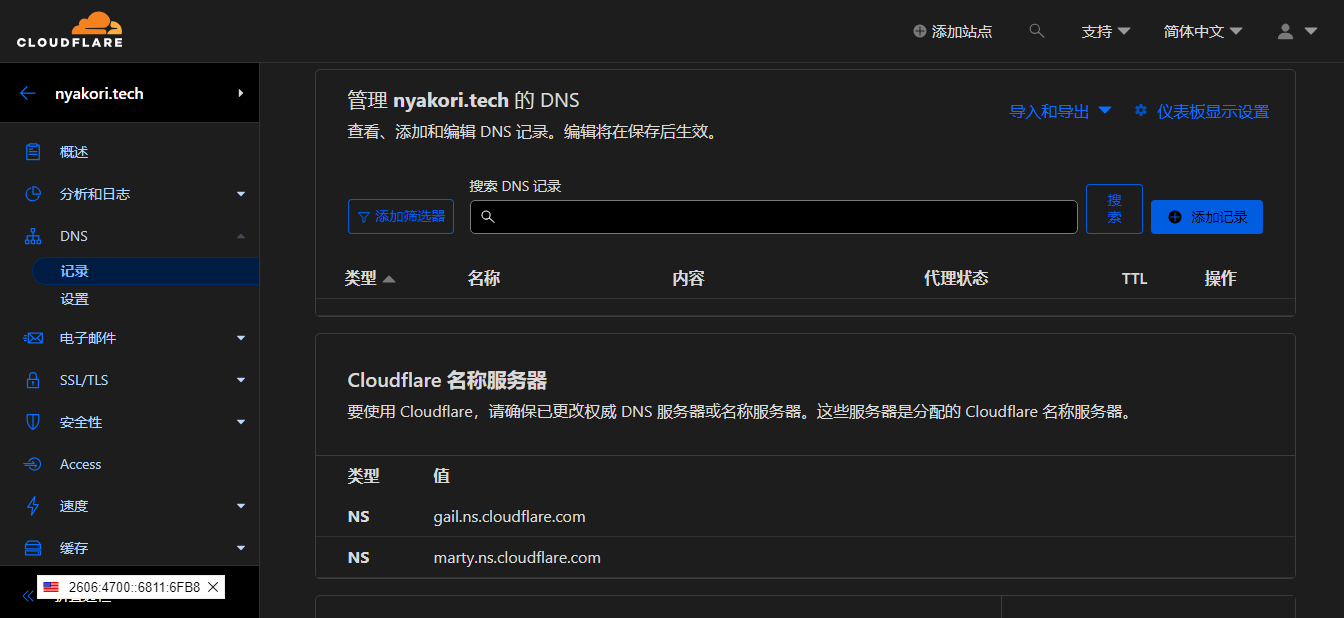Click the DNS network sidebar icon

pyautogui.click(x=33, y=236)
